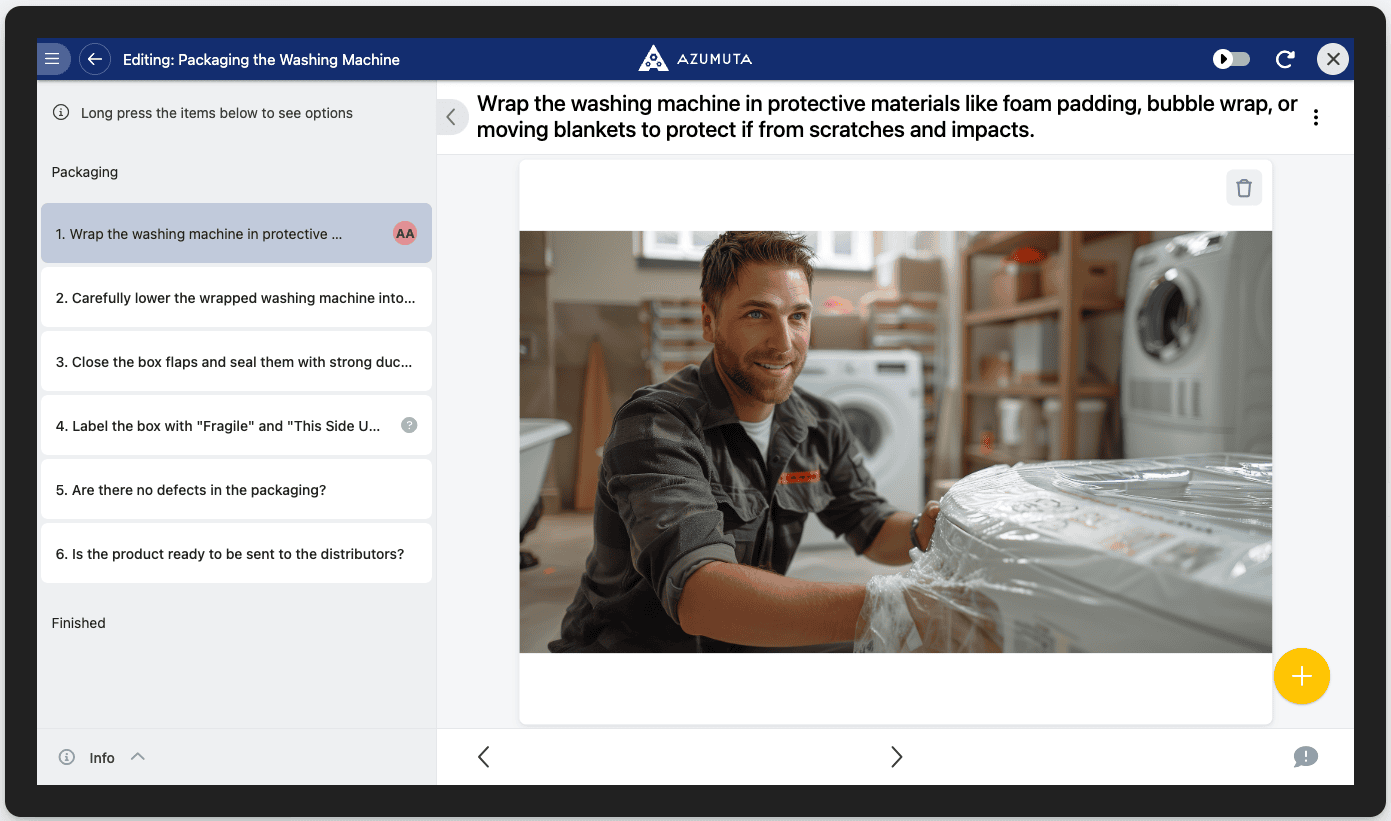1391x821 pixels.
Task: Close the editor with X button
Action: click(1332, 59)
